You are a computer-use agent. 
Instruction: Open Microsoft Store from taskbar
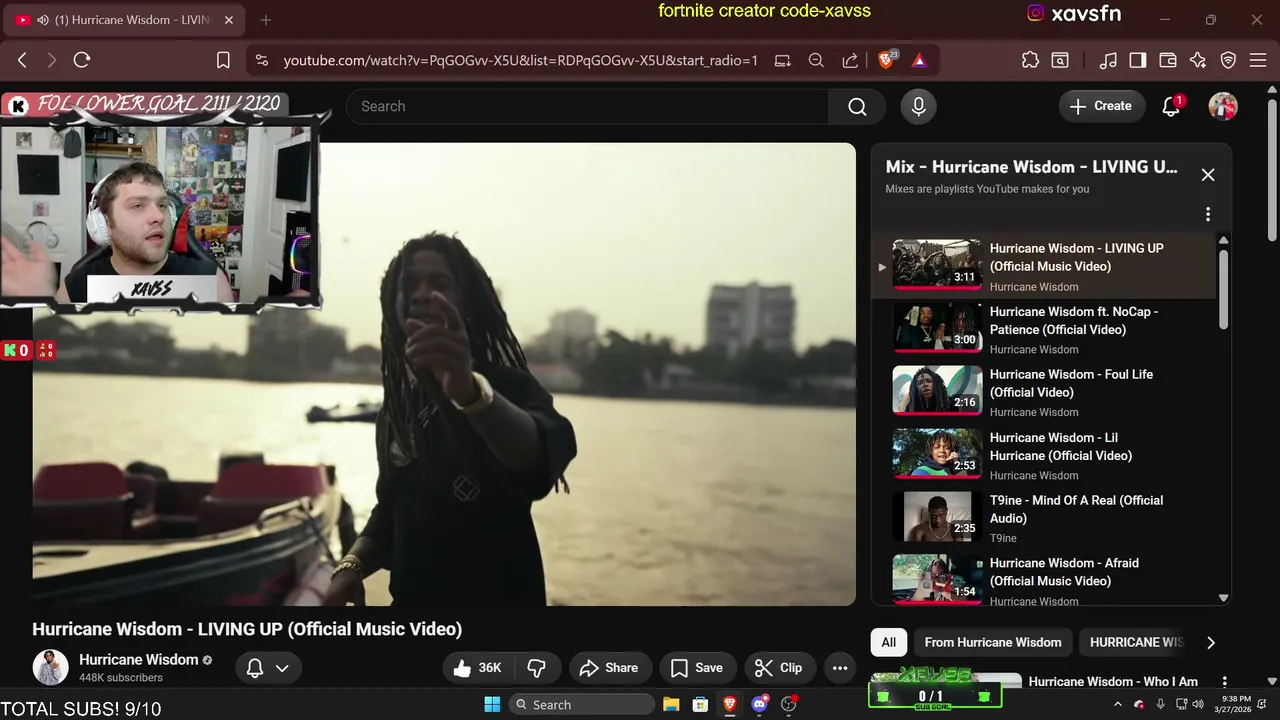700,704
